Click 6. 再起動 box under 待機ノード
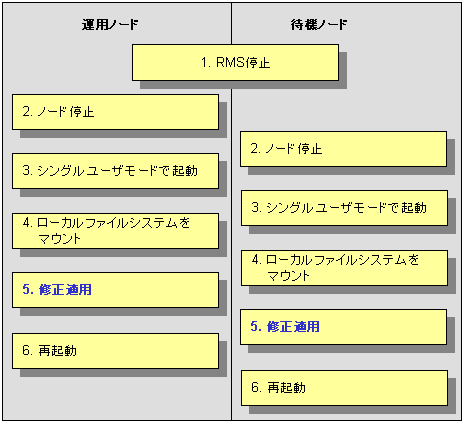 pos(344,388)
